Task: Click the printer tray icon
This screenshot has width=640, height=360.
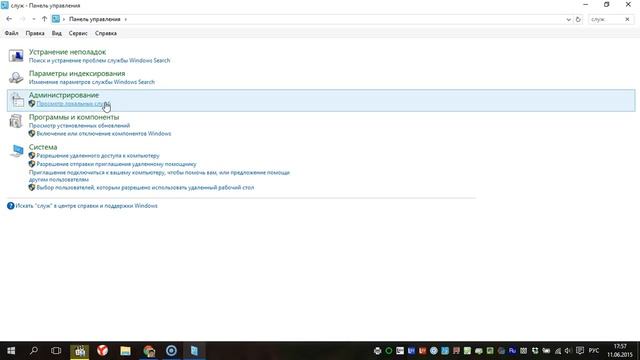Action: [x=378, y=351]
